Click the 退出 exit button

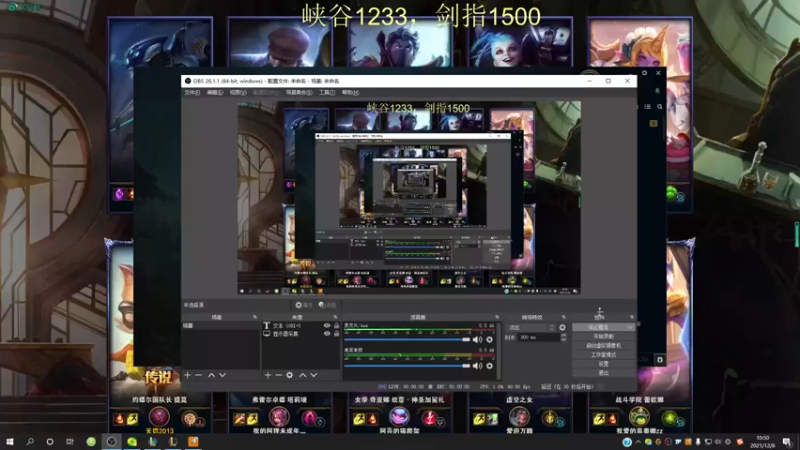(x=604, y=373)
